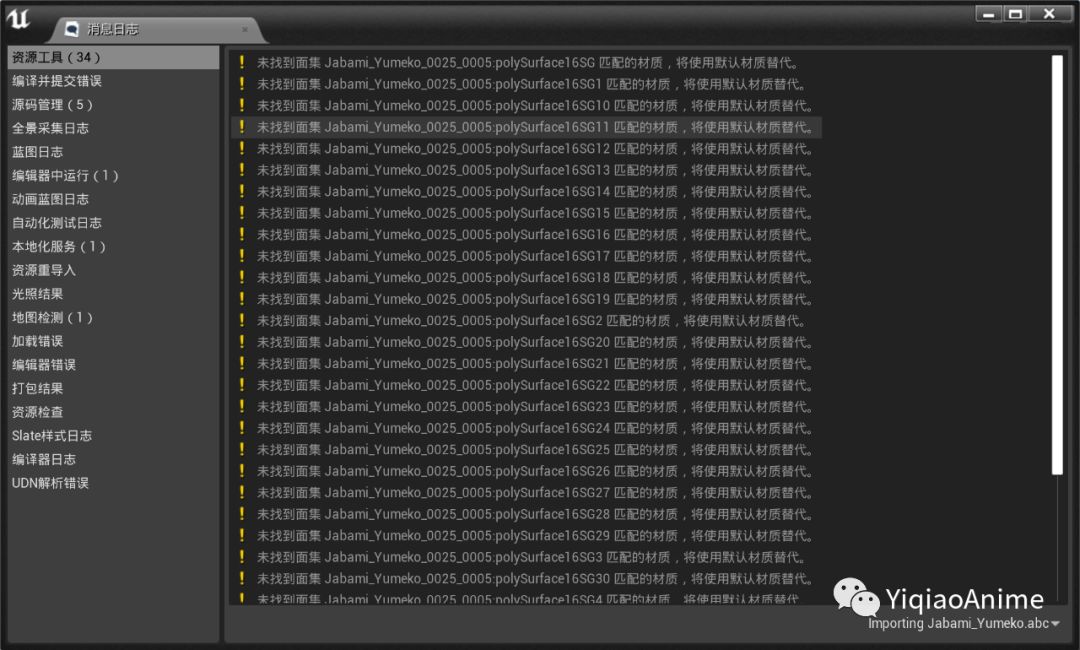
Task: Select the 打包结果 category
Action: click(36, 387)
